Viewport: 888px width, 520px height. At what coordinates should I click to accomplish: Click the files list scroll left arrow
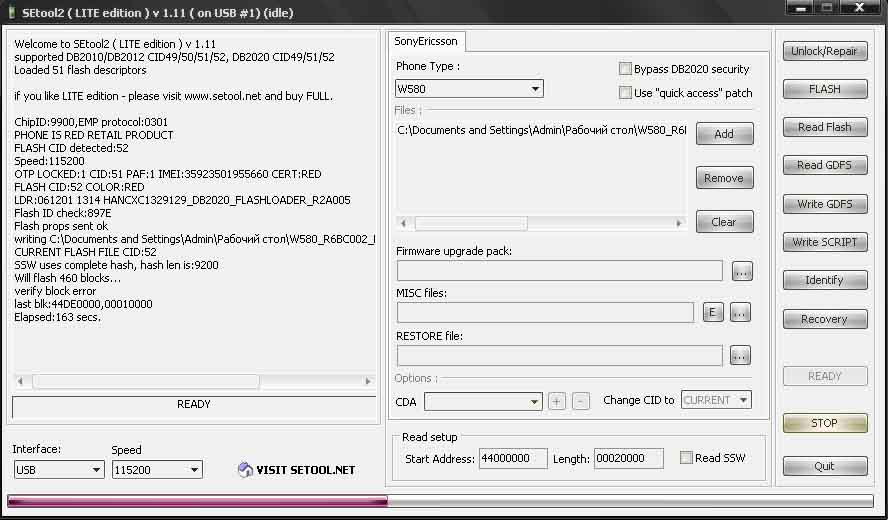(x=403, y=223)
